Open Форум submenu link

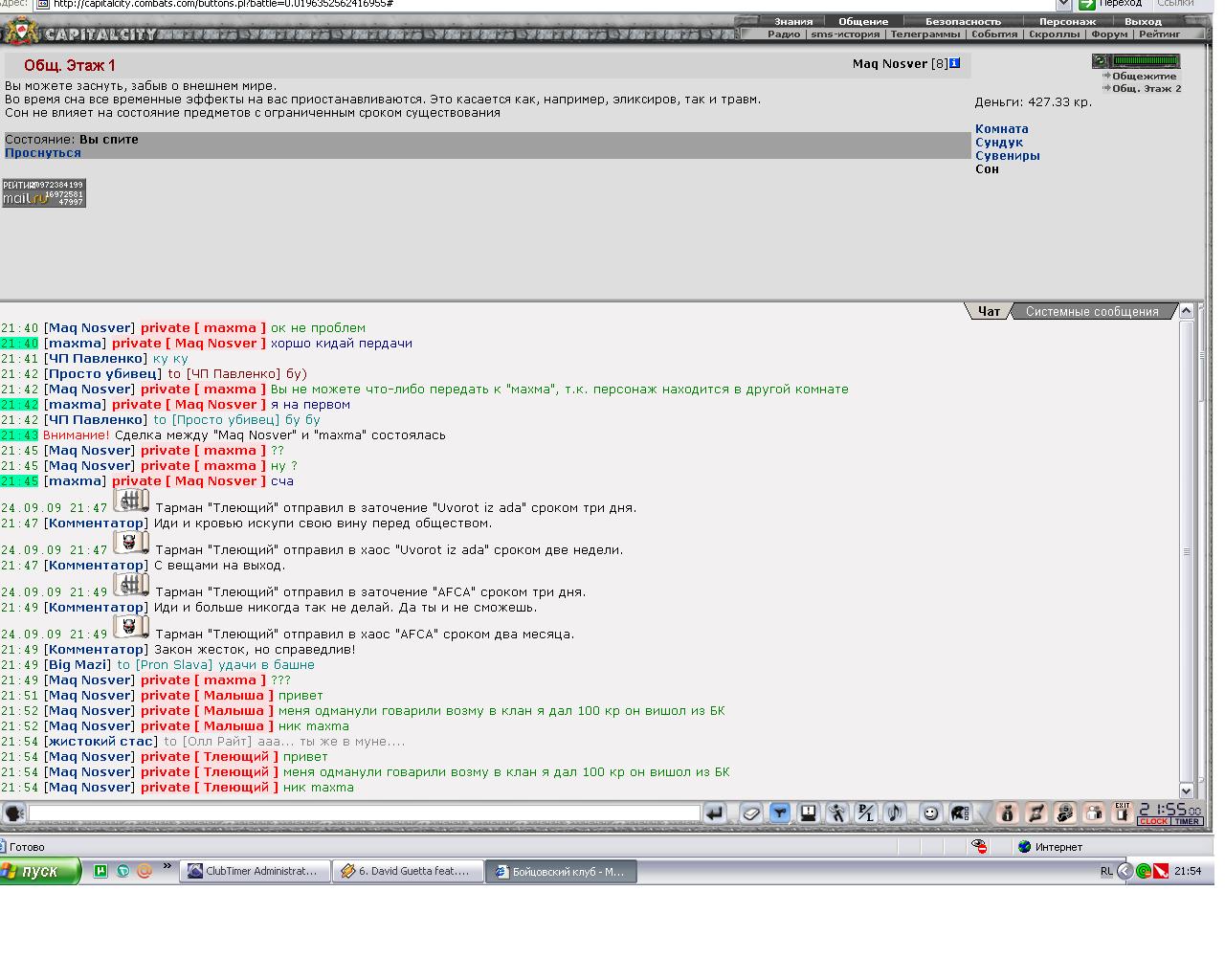1109,33
